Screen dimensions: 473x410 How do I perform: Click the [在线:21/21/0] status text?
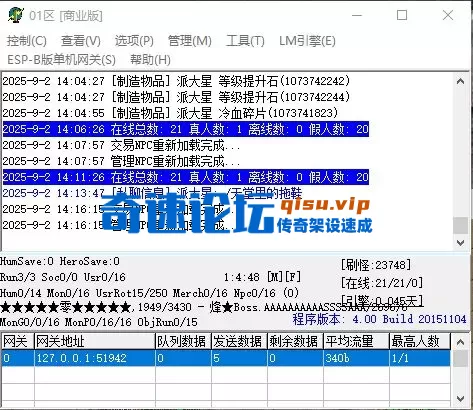coord(382,283)
